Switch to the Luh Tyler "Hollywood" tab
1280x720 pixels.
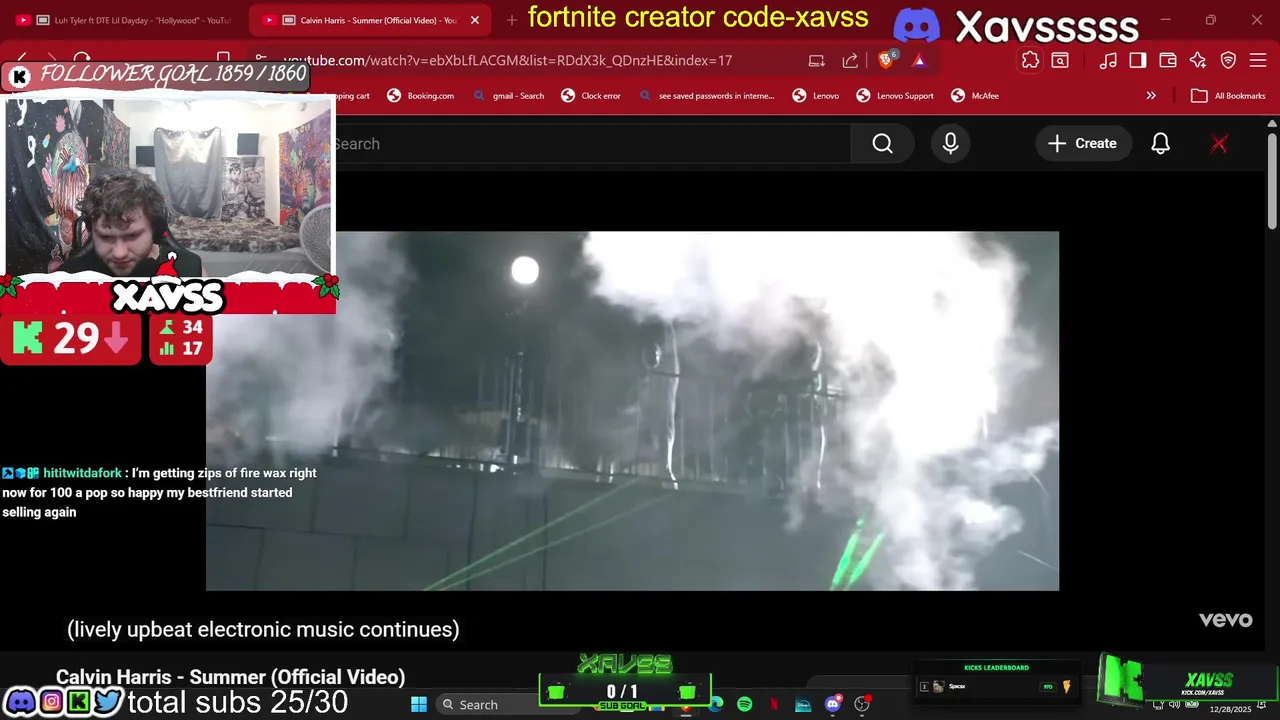(x=130, y=20)
